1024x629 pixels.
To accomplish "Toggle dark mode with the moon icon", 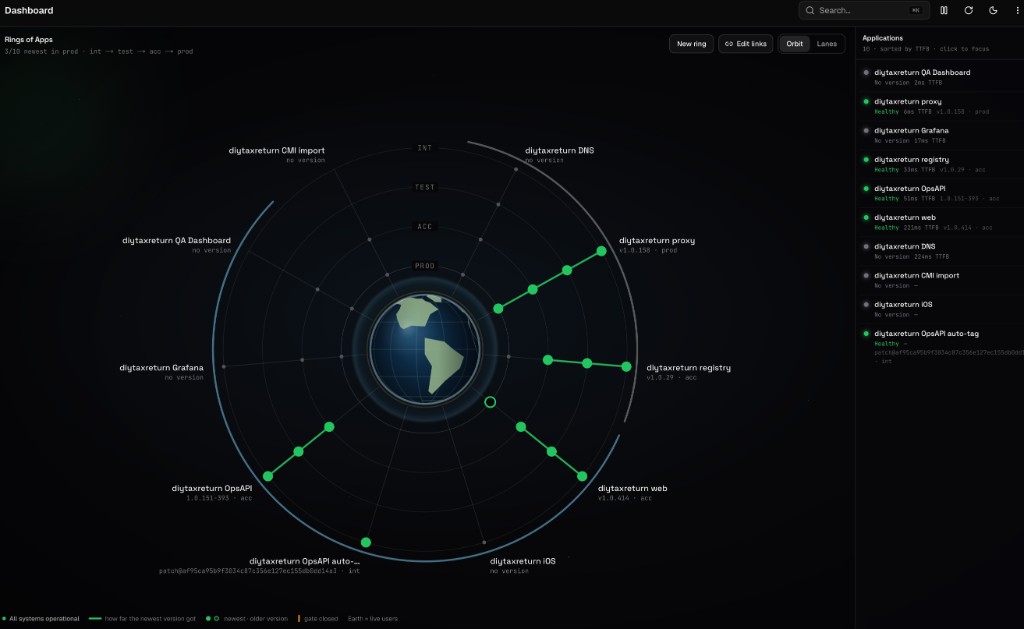I will (993, 10).
